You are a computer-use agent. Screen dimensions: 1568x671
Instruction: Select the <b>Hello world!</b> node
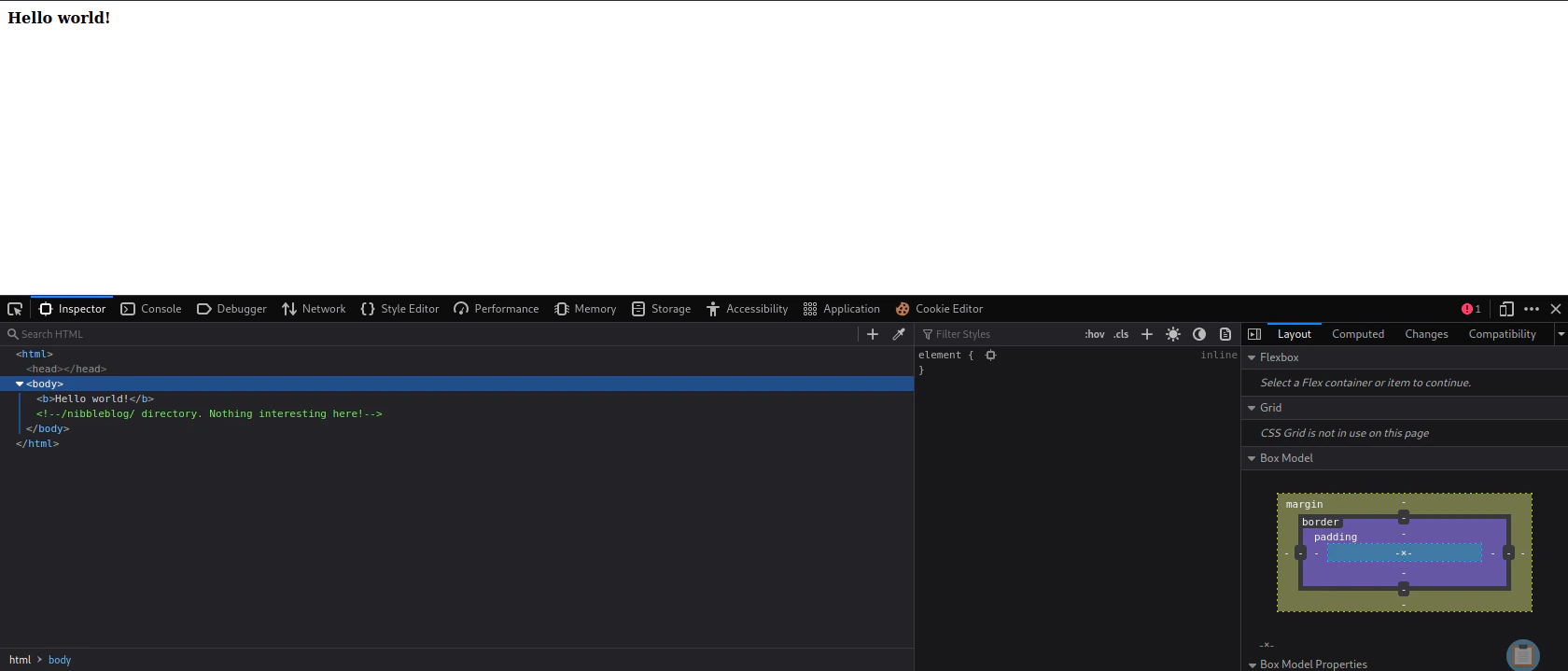tap(95, 398)
